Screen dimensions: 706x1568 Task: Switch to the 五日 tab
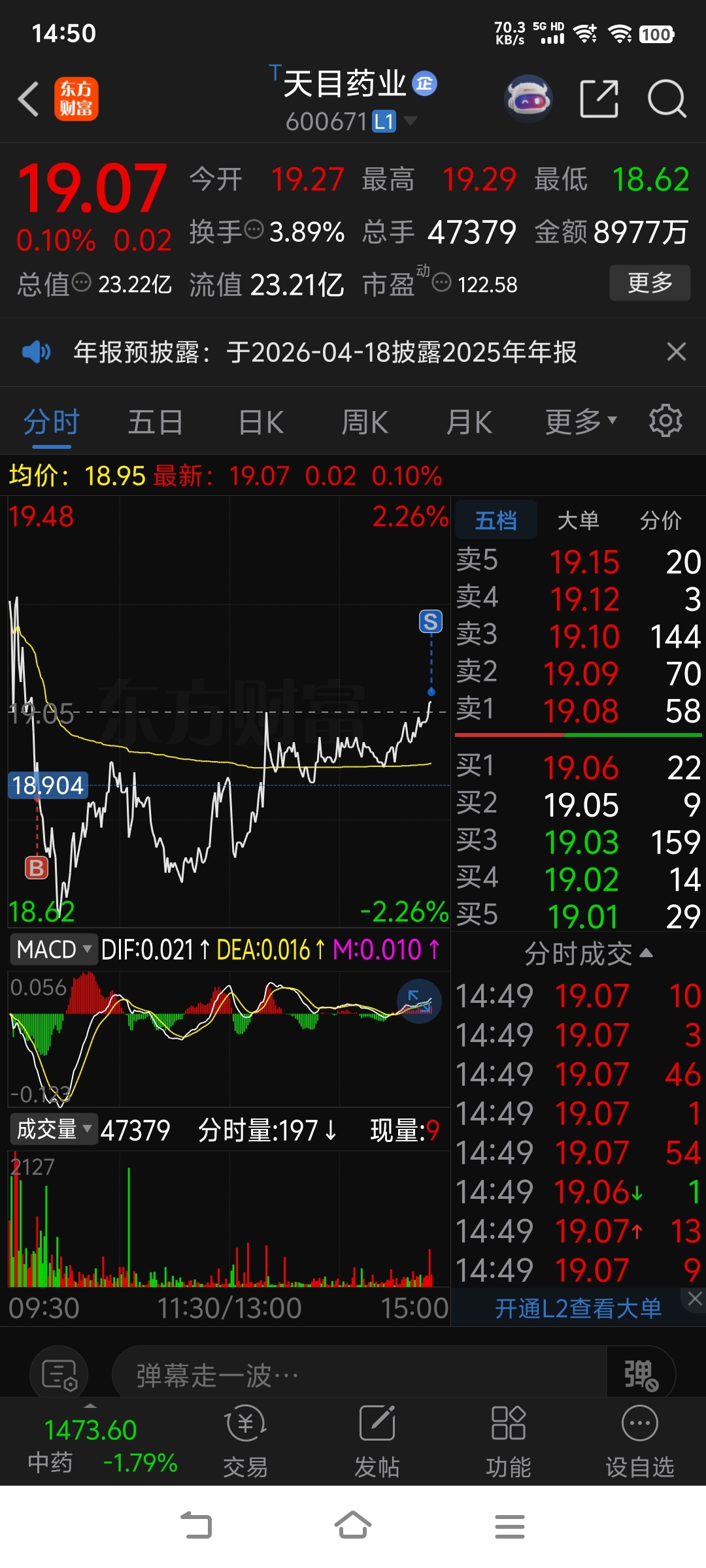pos(156,421)
